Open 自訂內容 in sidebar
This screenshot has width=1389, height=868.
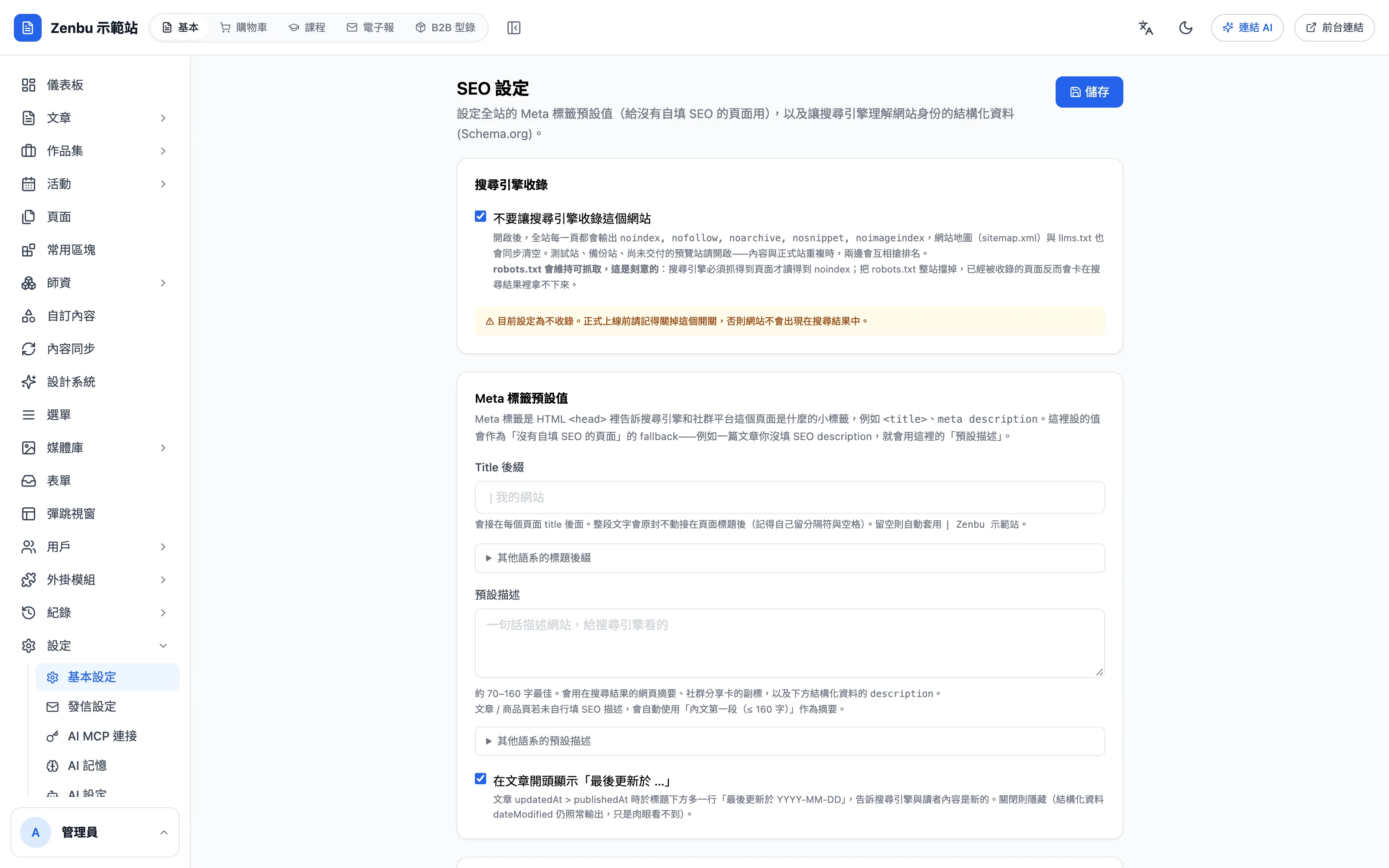pyautogui.click(x=95, y=316)
